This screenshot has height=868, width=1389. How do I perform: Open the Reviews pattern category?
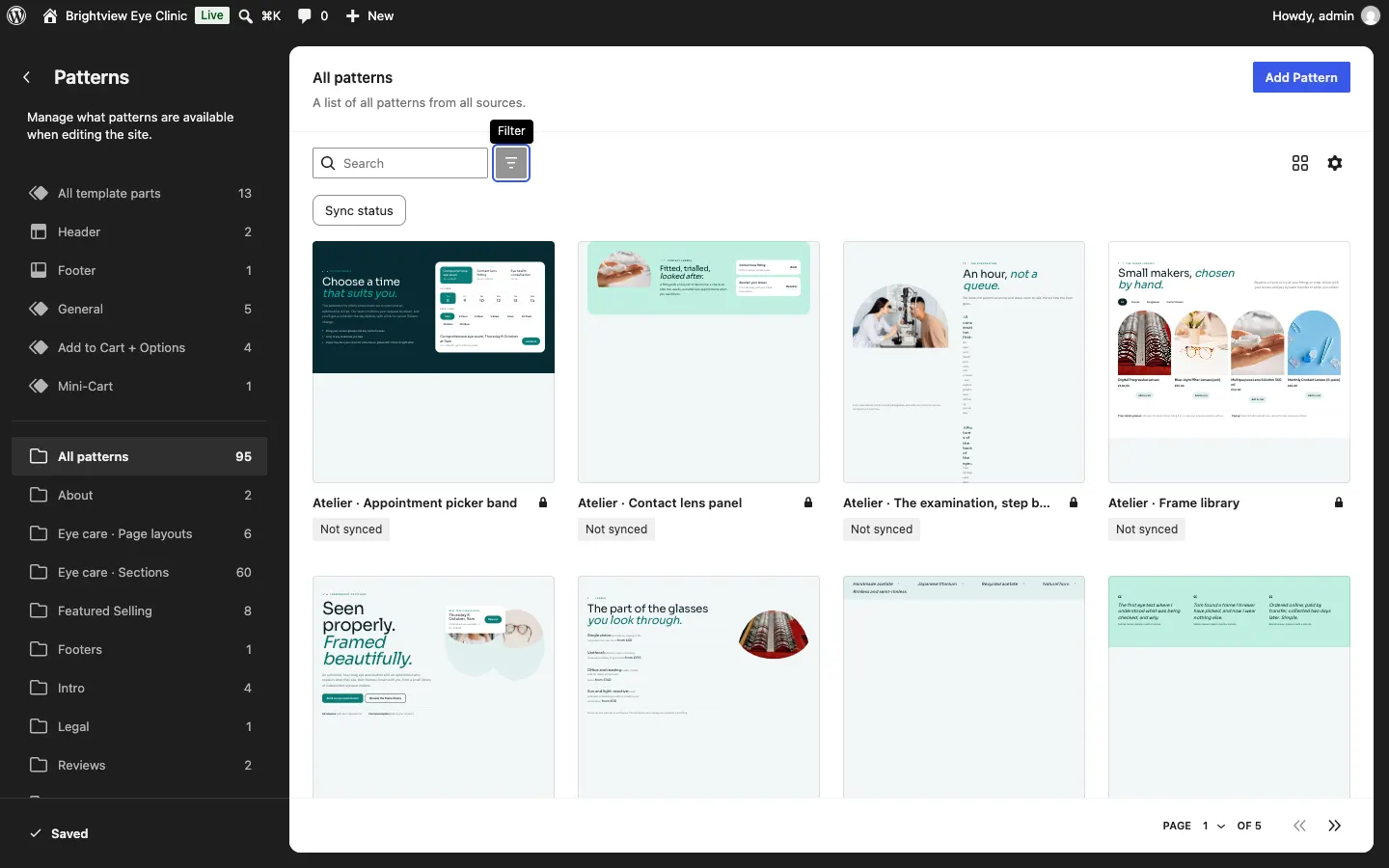[140, 765]
